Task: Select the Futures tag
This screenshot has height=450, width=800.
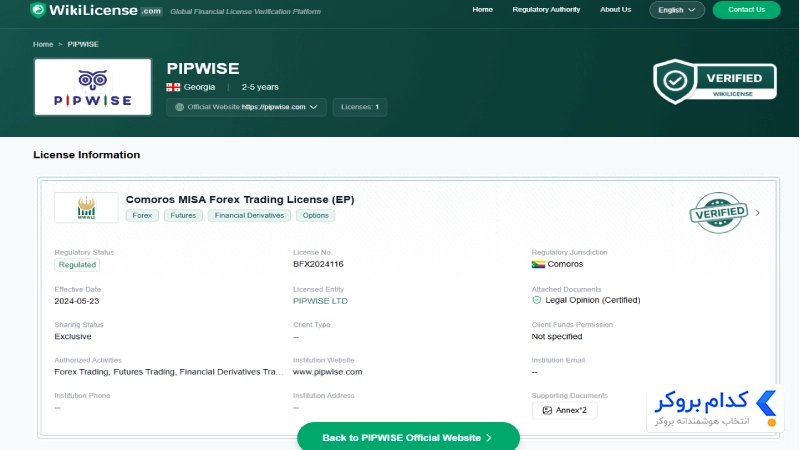Action: (x=183, y=216)
